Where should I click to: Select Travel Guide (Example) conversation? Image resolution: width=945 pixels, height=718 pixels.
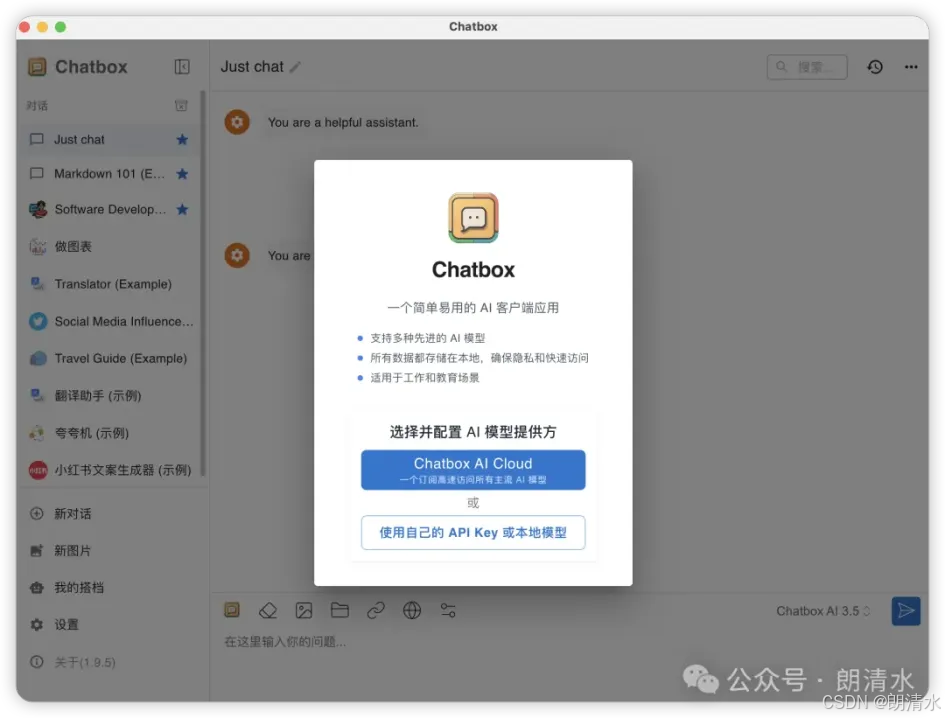point(110,359)
